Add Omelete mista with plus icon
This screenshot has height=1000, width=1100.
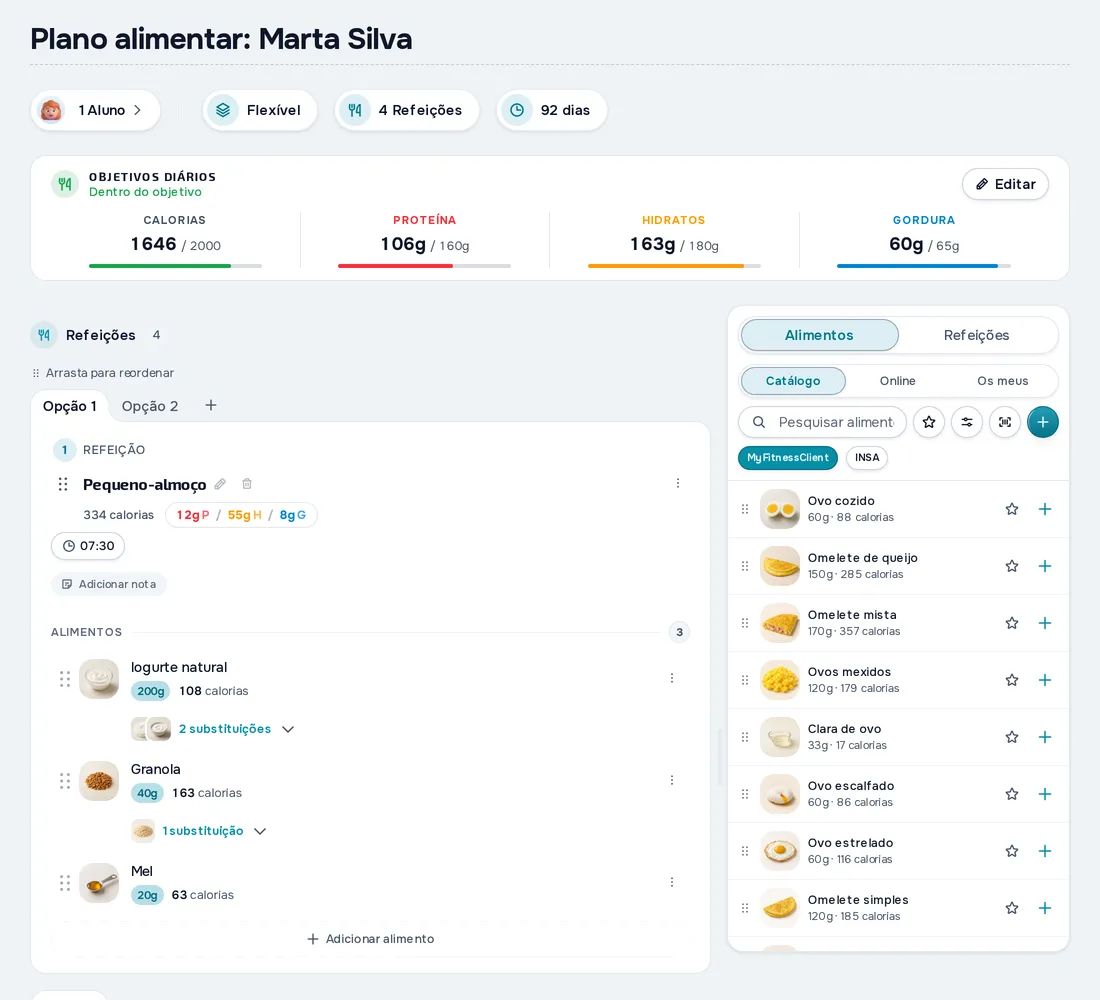(x=1045, y=622)
